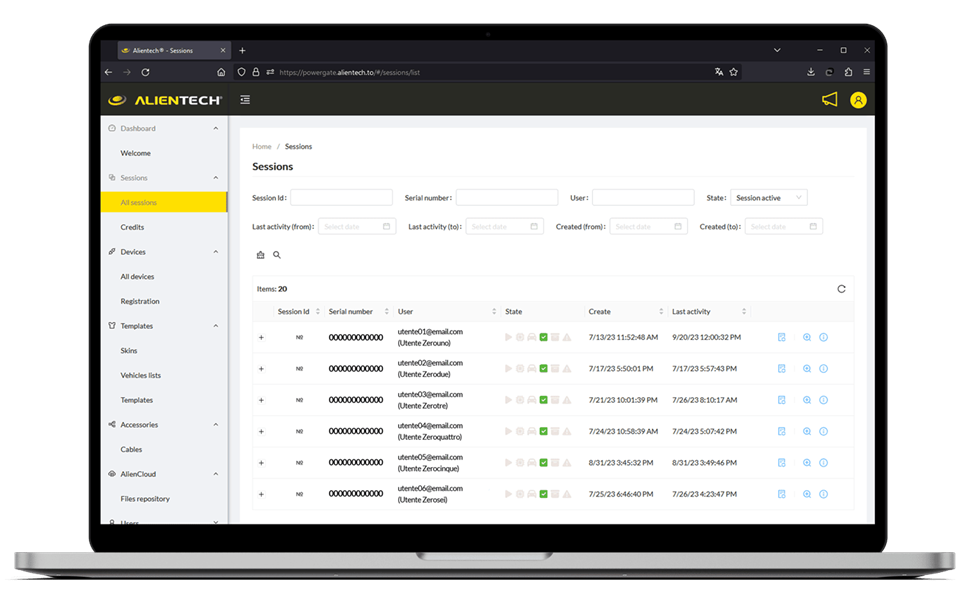This screenshot has height=607, width=970.
Task: Click green check state icon for utente04@email.com
Action: [x=543, y=432]
